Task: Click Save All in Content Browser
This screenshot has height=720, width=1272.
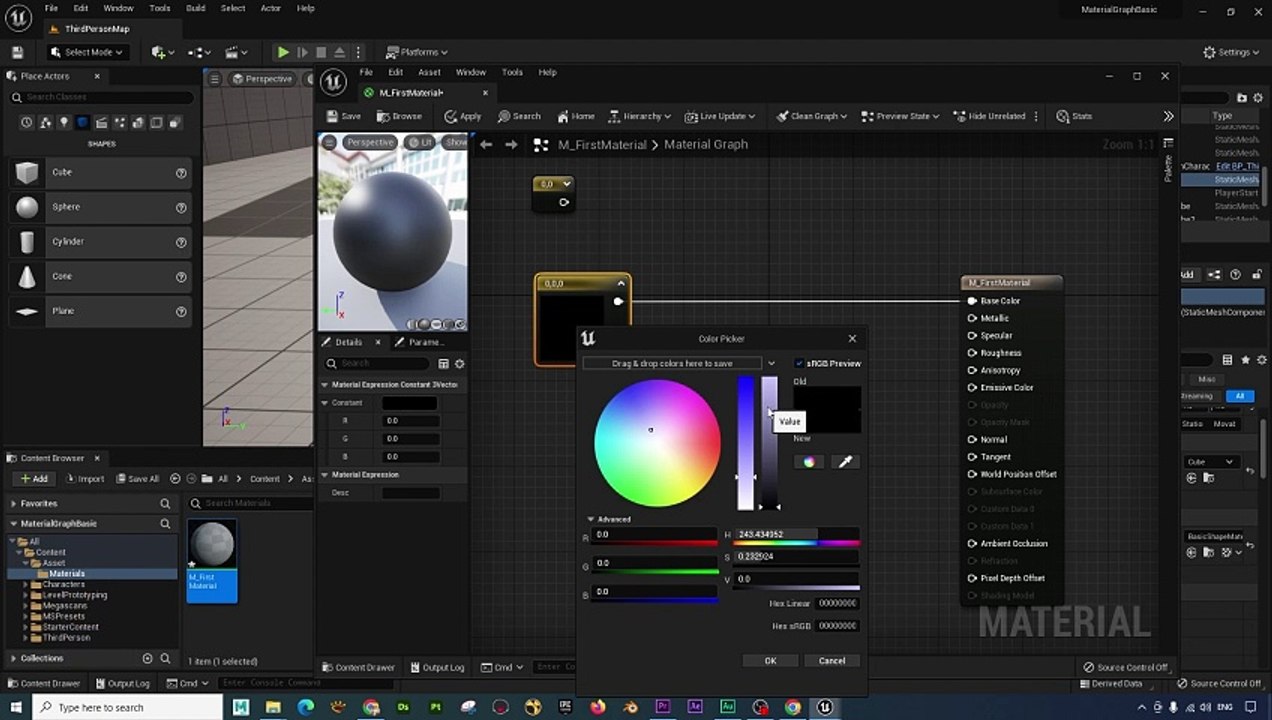Action: [x=136, y=478]
